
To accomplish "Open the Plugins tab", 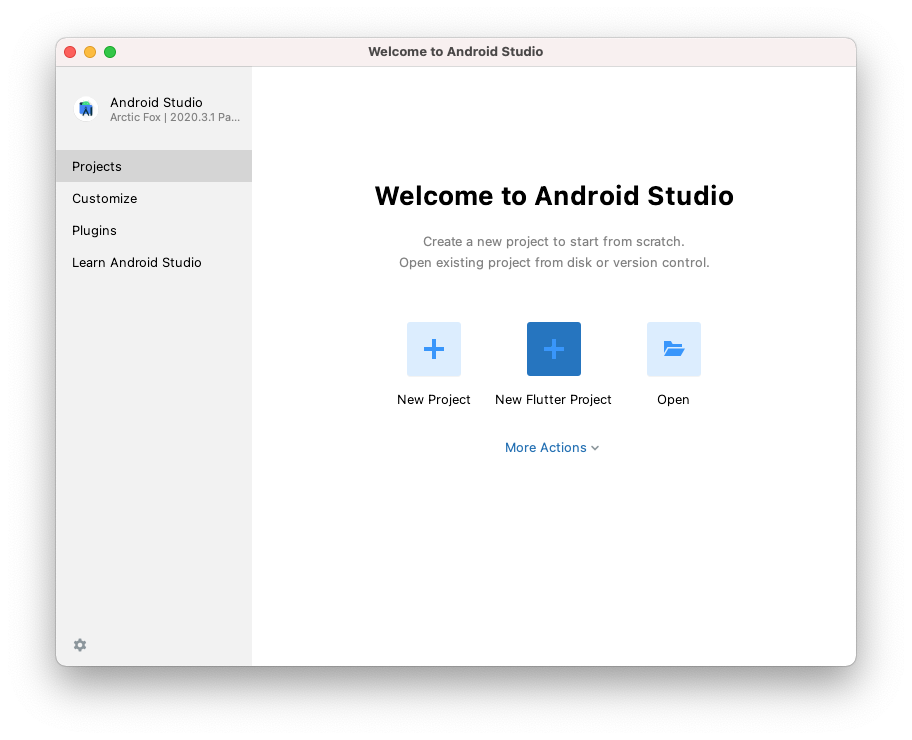I will coord(154,230).
